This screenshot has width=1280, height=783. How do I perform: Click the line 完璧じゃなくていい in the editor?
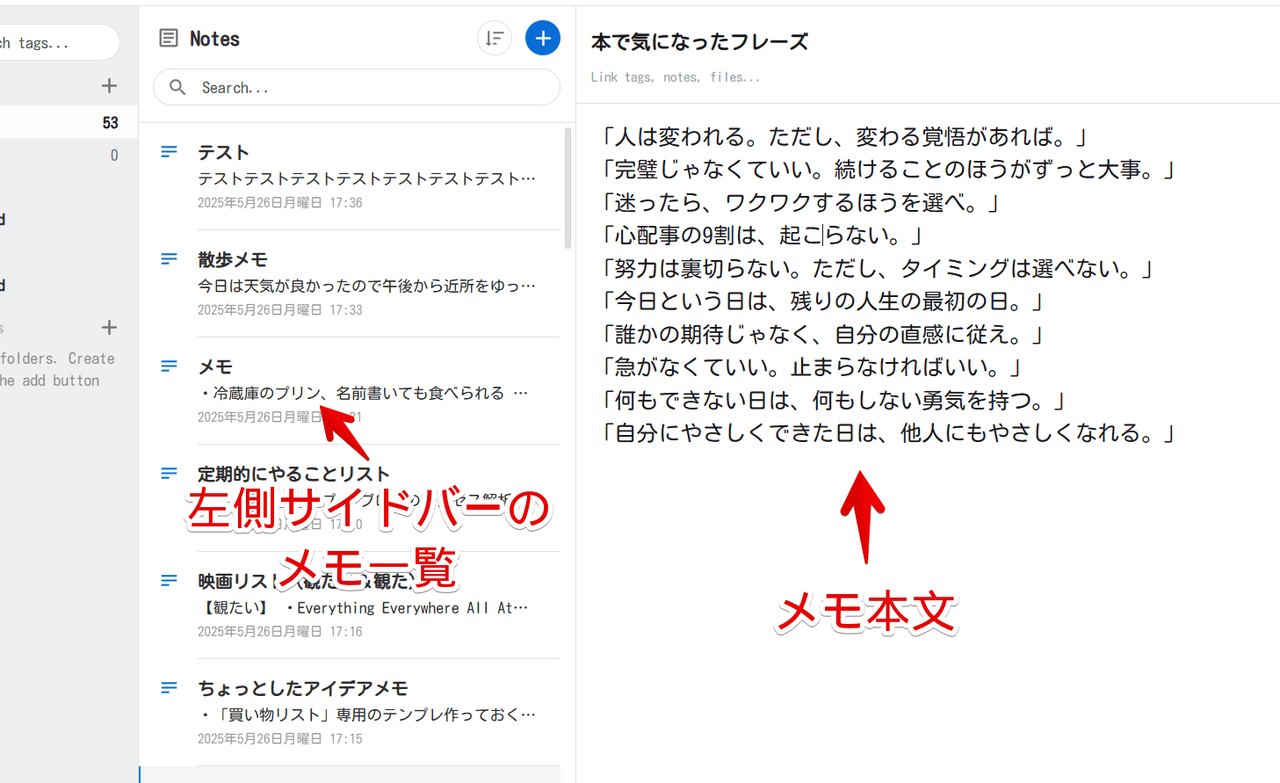889,169
